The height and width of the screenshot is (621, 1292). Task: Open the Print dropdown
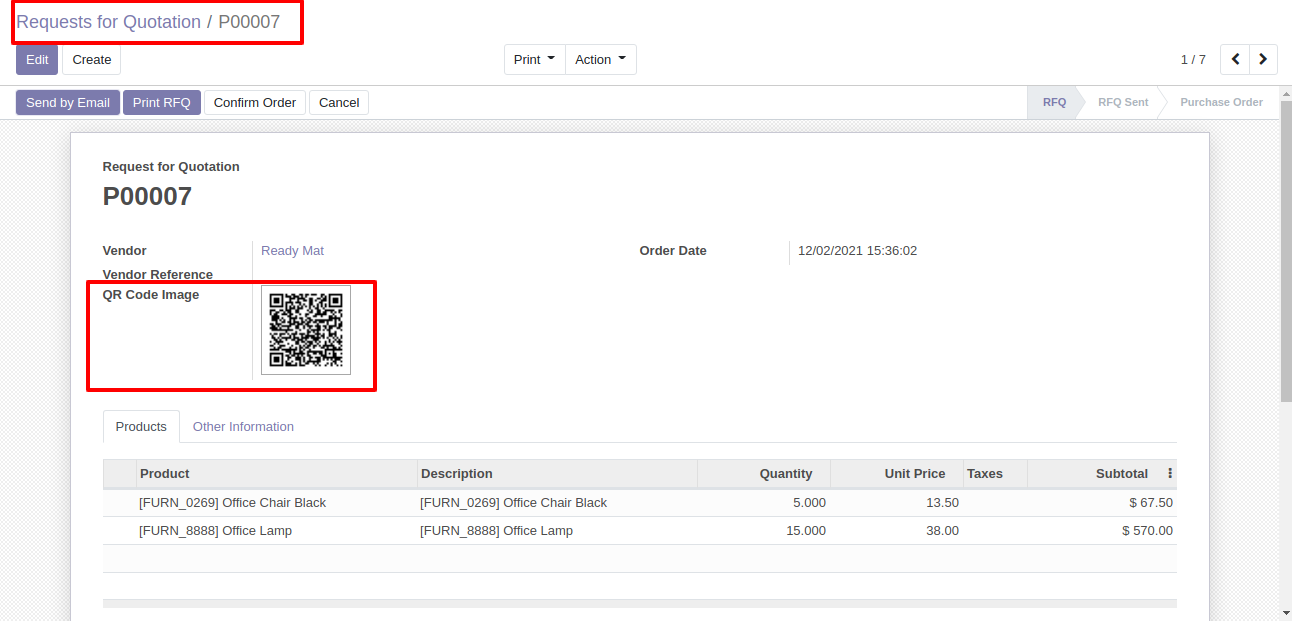coord(534,60)
